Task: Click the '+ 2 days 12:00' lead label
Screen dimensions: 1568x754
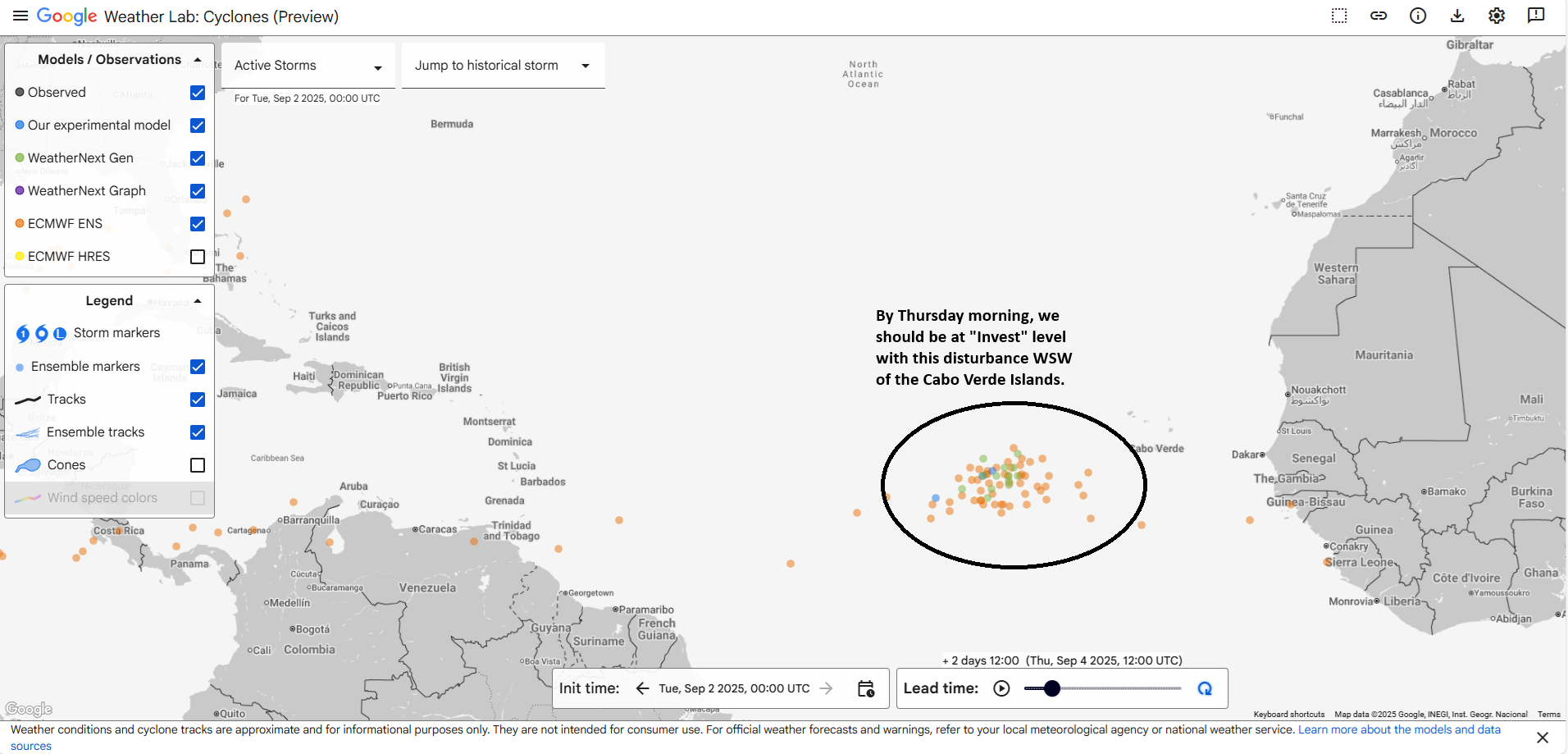Action: (981, 660)
